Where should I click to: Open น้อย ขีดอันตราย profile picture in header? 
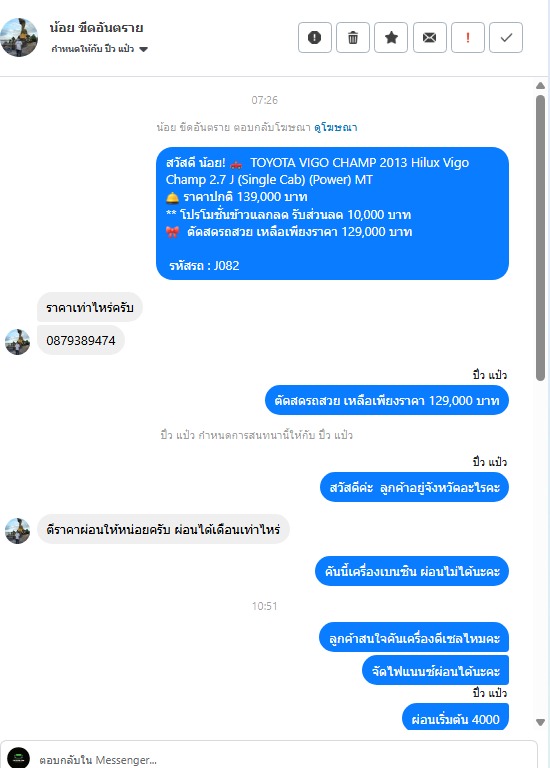point(19,37)
